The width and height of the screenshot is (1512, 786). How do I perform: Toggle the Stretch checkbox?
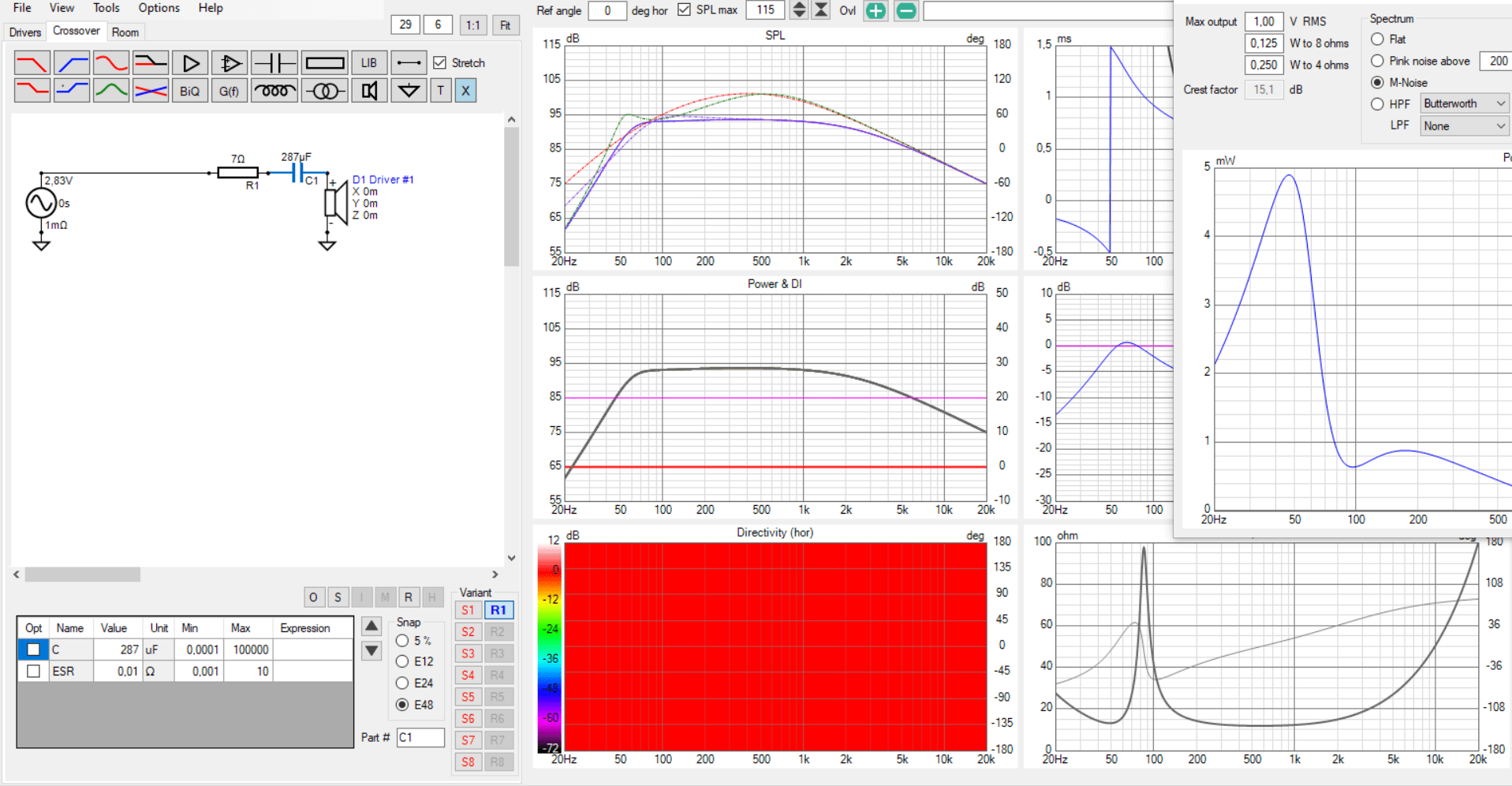point(440,62)
